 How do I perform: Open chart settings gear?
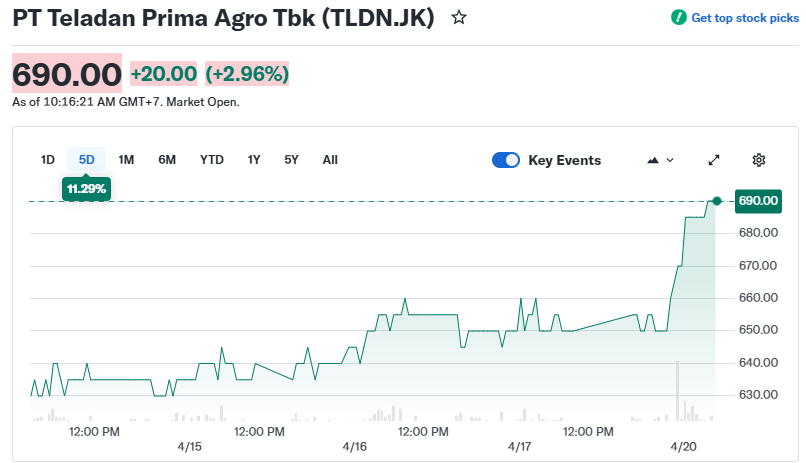click(759, 160)
